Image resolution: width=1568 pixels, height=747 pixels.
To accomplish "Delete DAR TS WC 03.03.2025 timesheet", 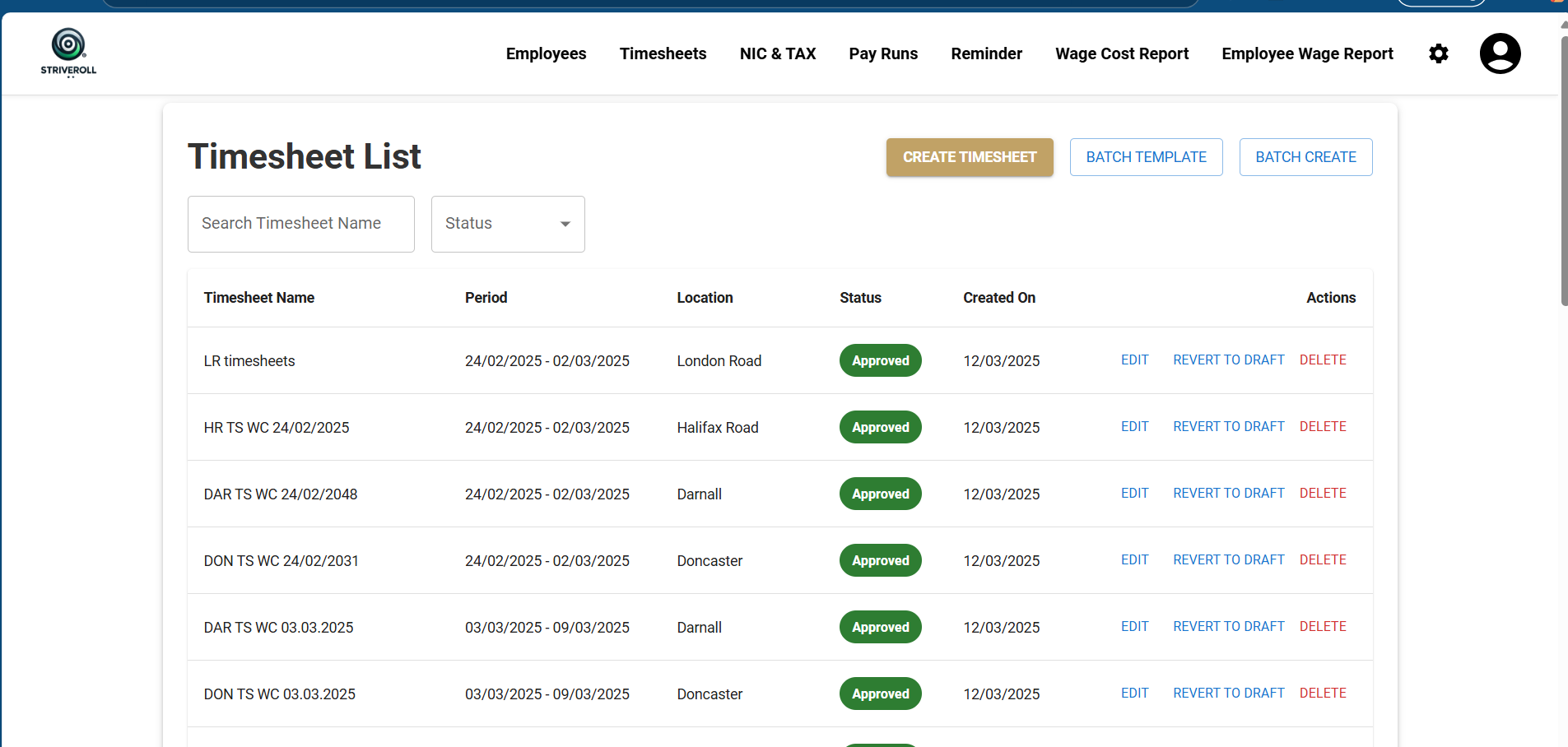I will (x=1323, y=627).
